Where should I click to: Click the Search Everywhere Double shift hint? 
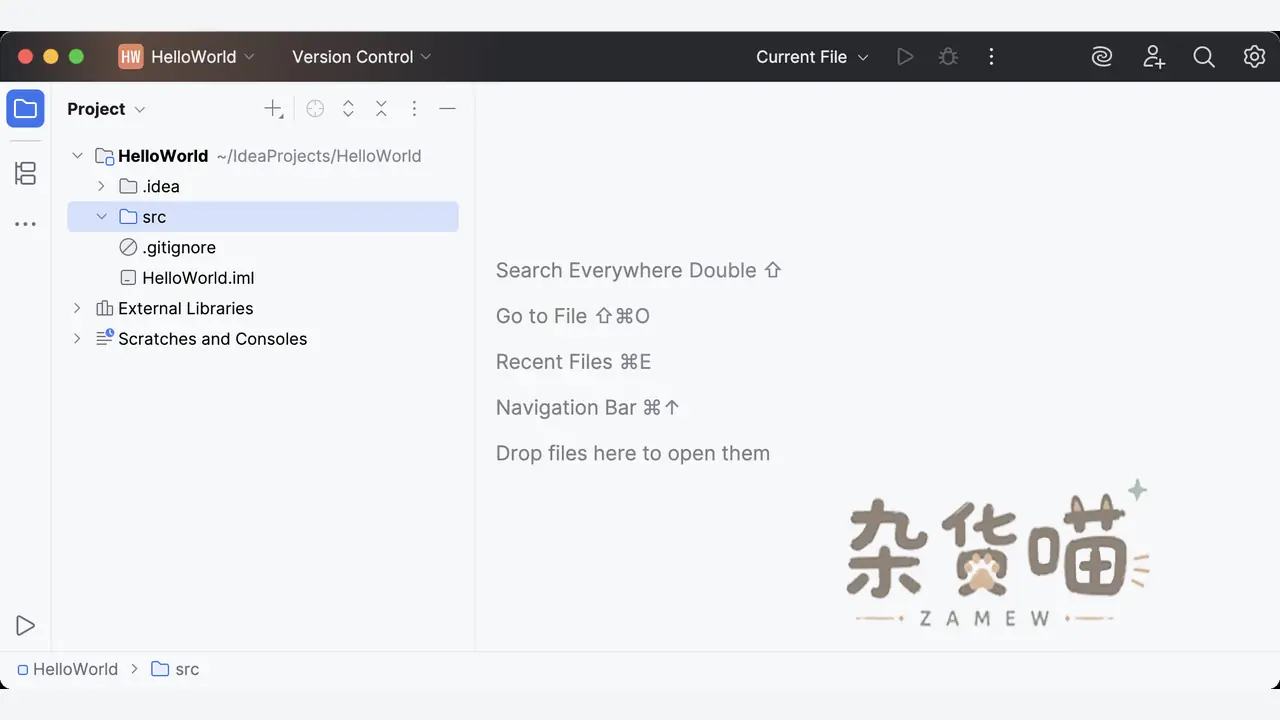[x=638, y=270]
